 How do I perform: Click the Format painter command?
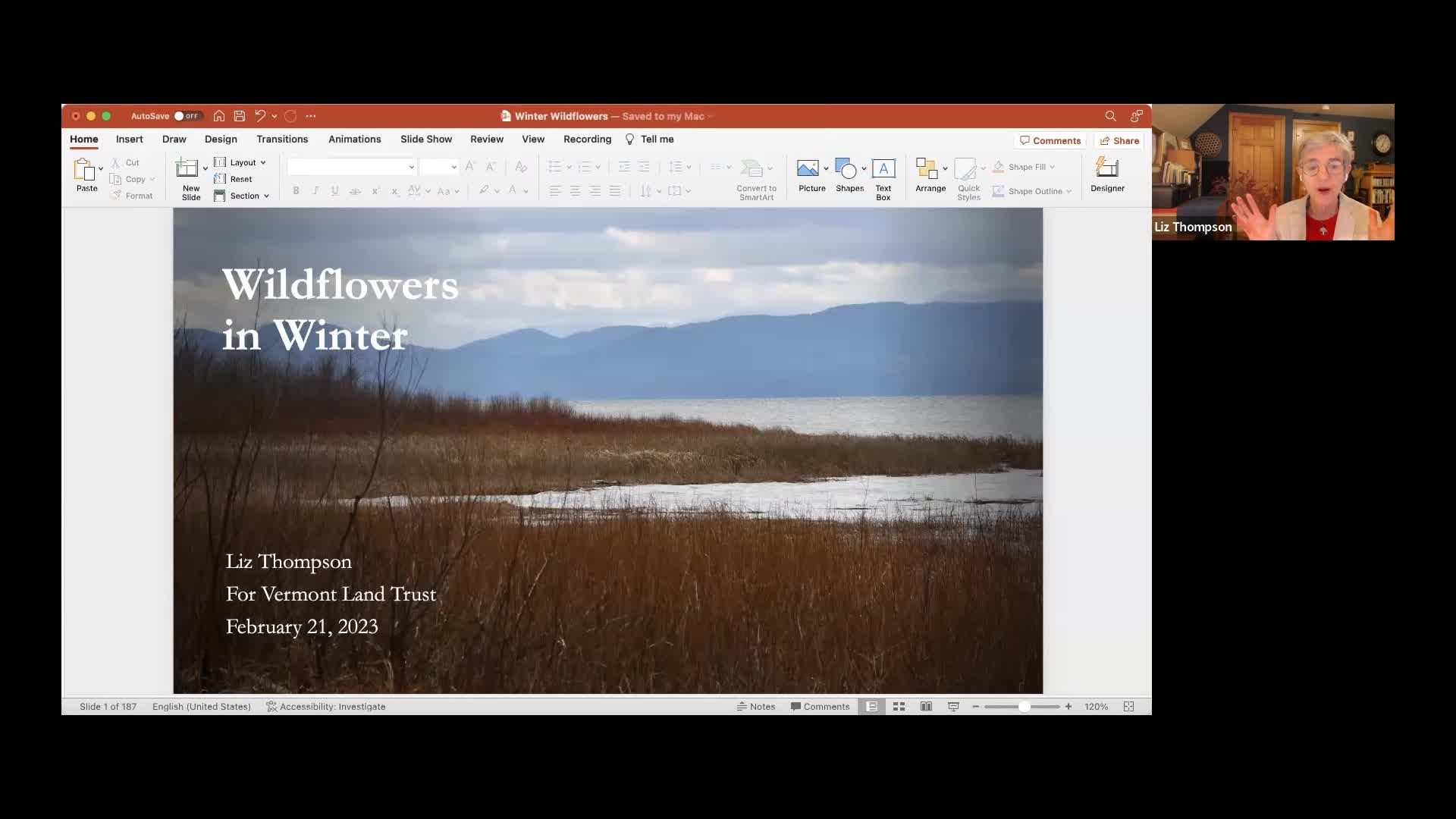[132, 196]
